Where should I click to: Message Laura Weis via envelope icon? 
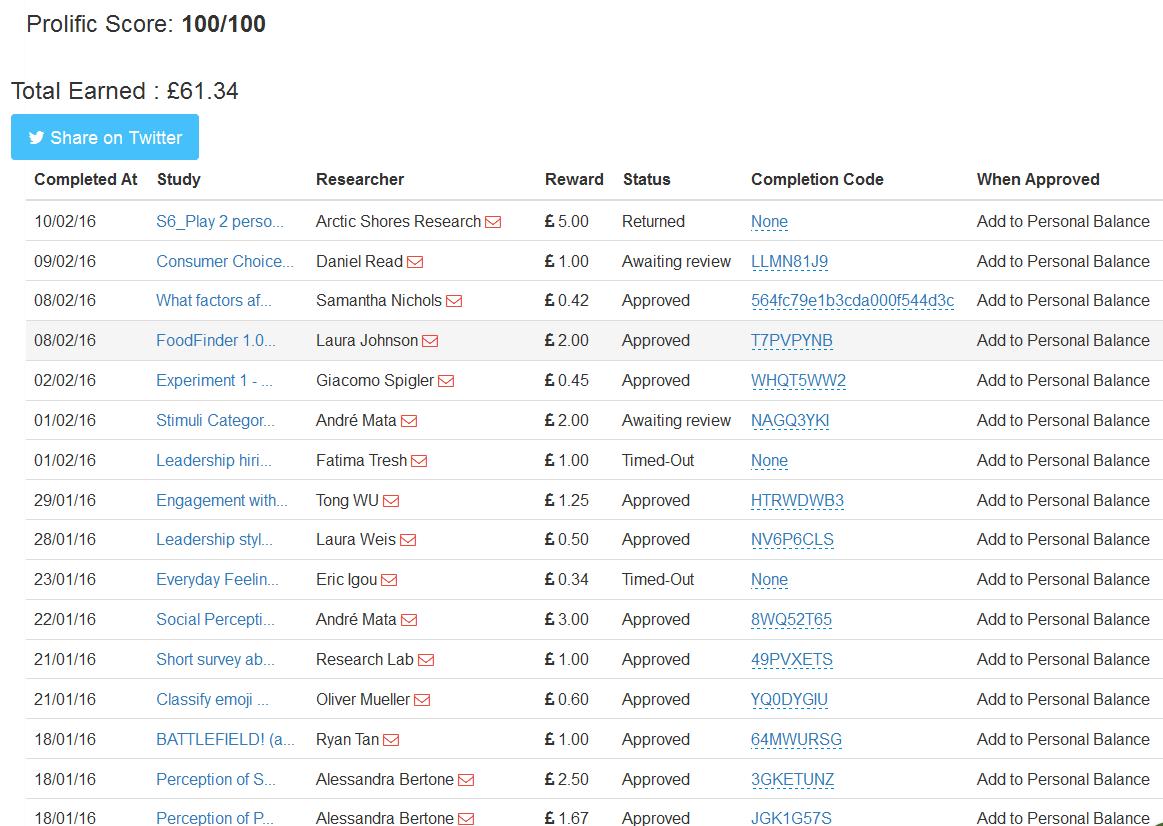408,540
